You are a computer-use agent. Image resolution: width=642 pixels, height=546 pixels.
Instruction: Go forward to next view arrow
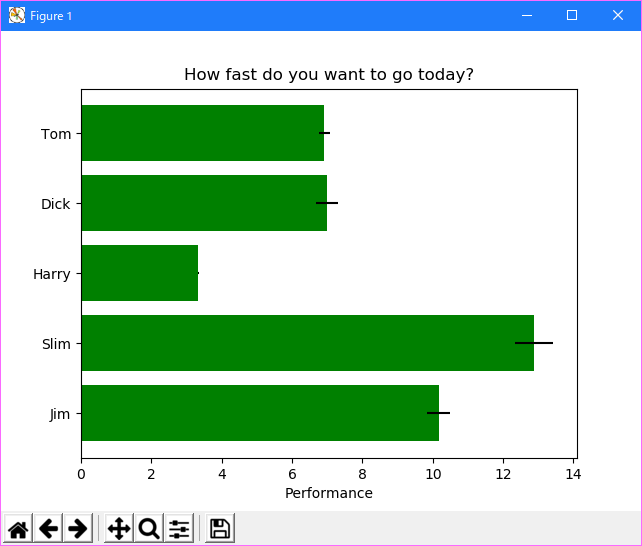pyautogui.click(x=78, y=528)
